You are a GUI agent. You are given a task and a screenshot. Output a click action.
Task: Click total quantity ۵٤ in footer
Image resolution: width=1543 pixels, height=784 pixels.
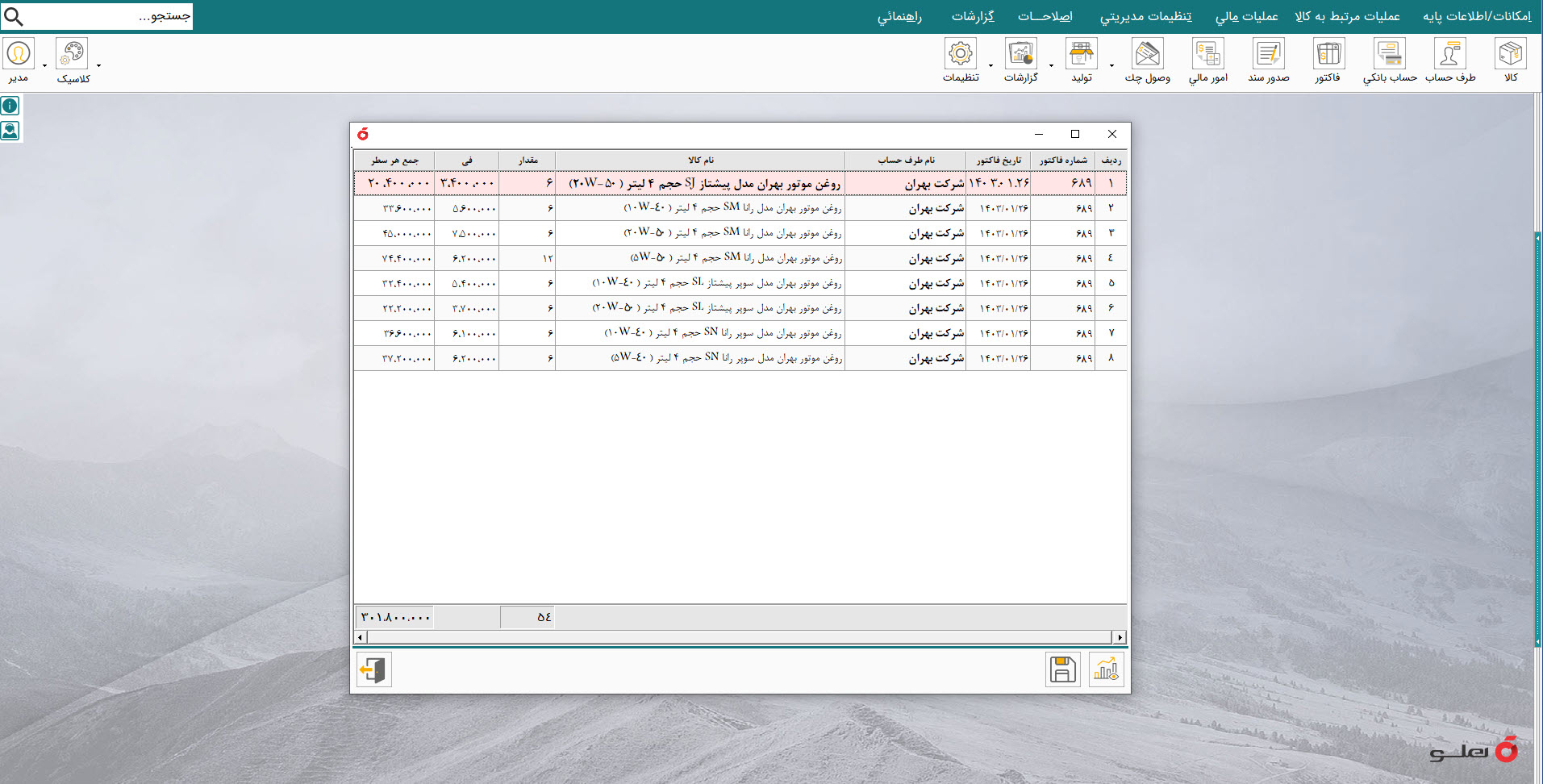(x=528, y=617)
